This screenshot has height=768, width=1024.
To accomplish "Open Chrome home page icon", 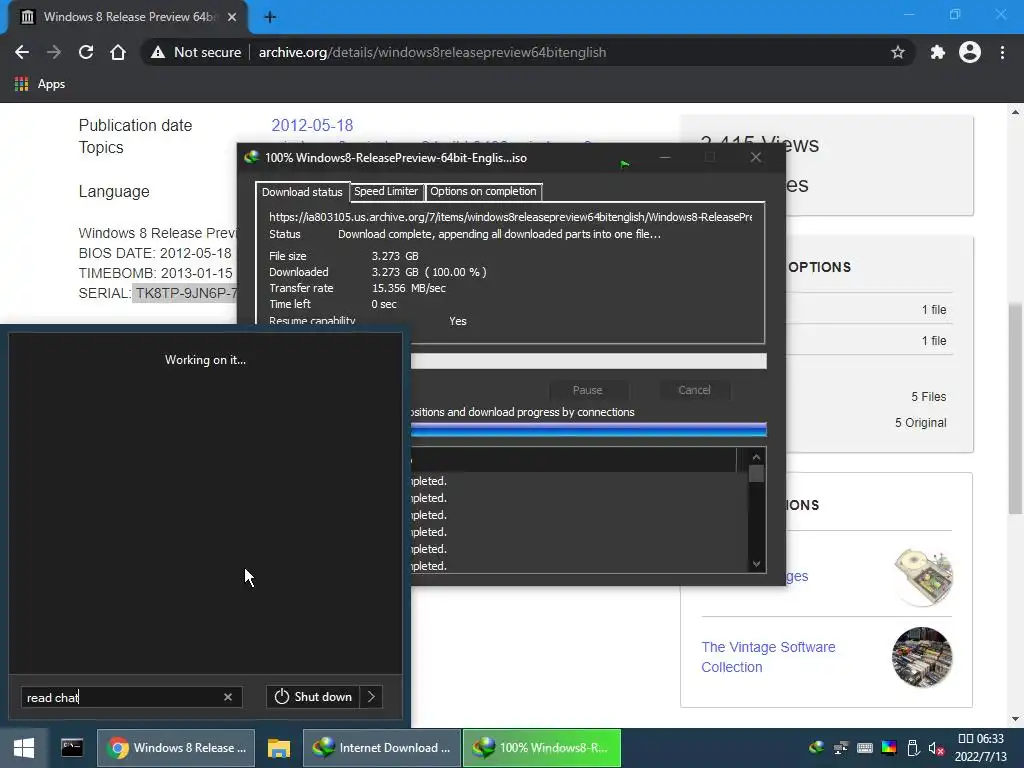I will tap(118, 52).
